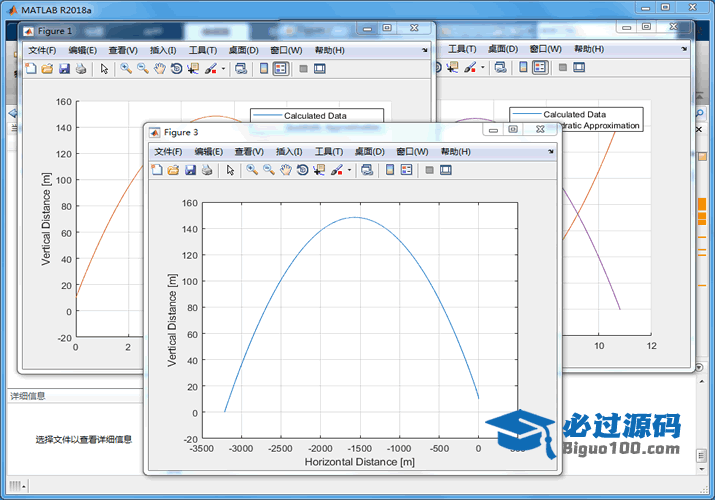
Task: Hide Plot Tools icon in Figure 1
Action: (x=303, y=69)
